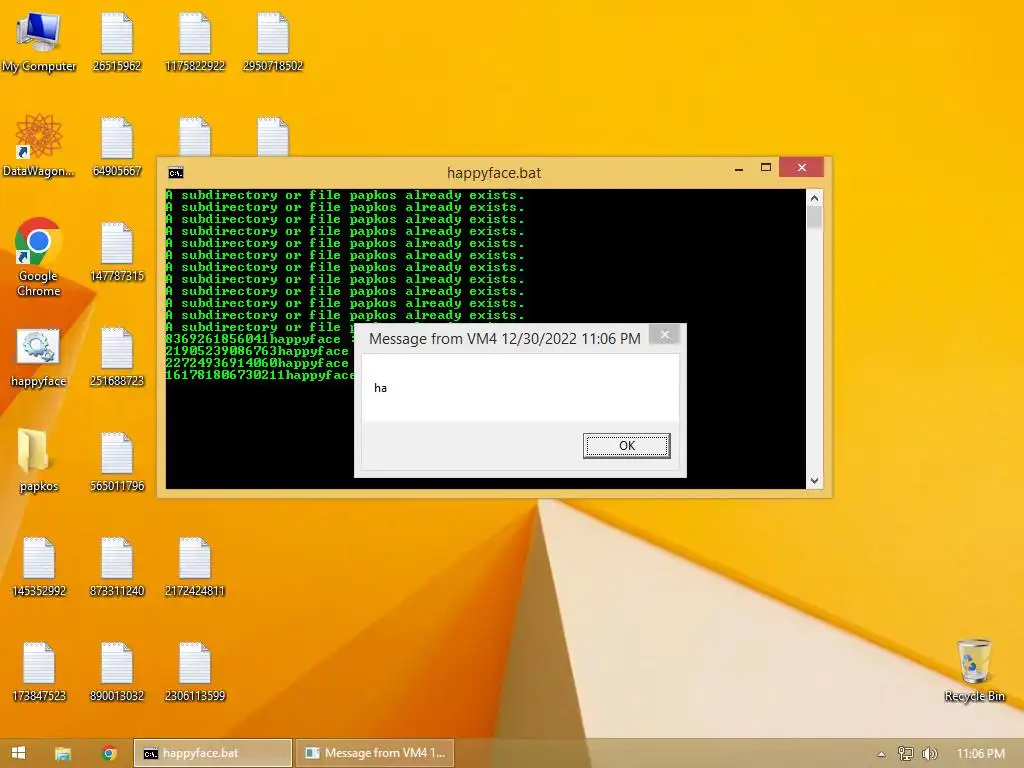
Task: Click OK in the VM4 message dialog
Action: [626, 446]
